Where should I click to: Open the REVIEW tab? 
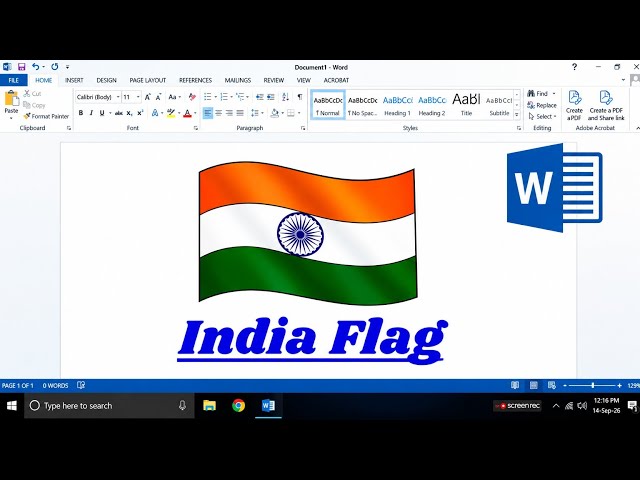pos(273,80)
